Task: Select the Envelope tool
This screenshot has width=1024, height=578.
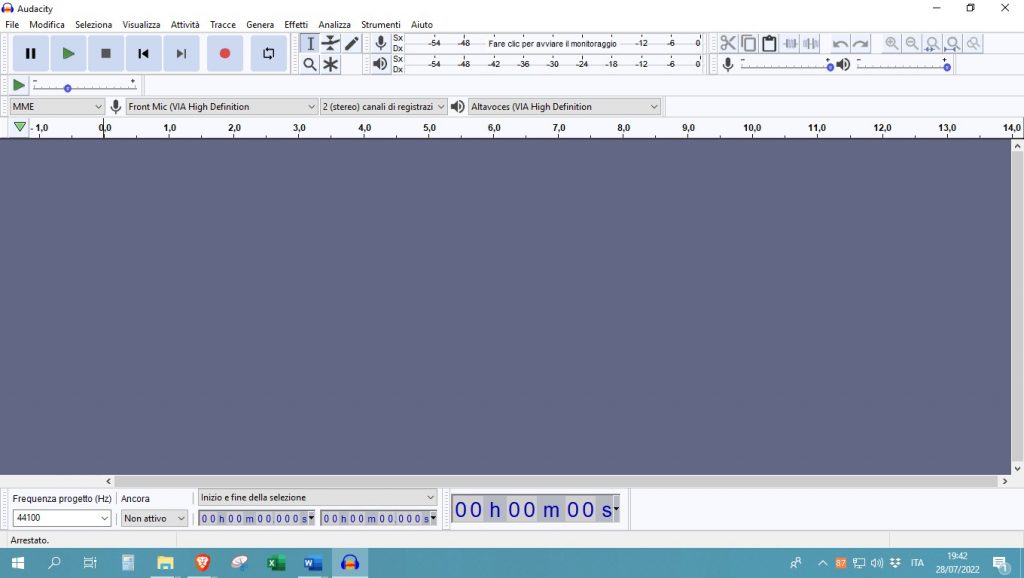Action: tap(330, 44)
